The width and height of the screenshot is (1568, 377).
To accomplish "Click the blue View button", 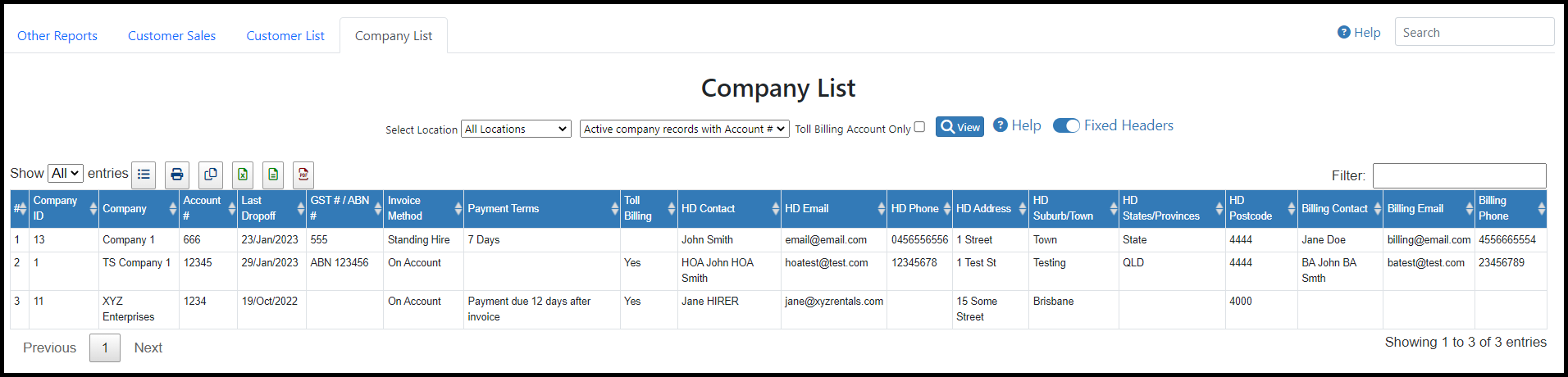I will pyautogui.click(x=959, y=127).
